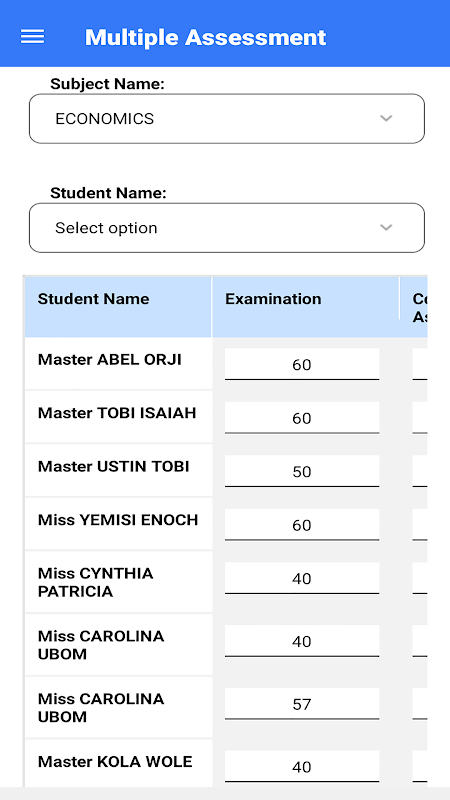The width and height of the screenshot is (450, 800).
Task: Edit TOBI ISAIAH's examination score field
Action: coord(302,418)
